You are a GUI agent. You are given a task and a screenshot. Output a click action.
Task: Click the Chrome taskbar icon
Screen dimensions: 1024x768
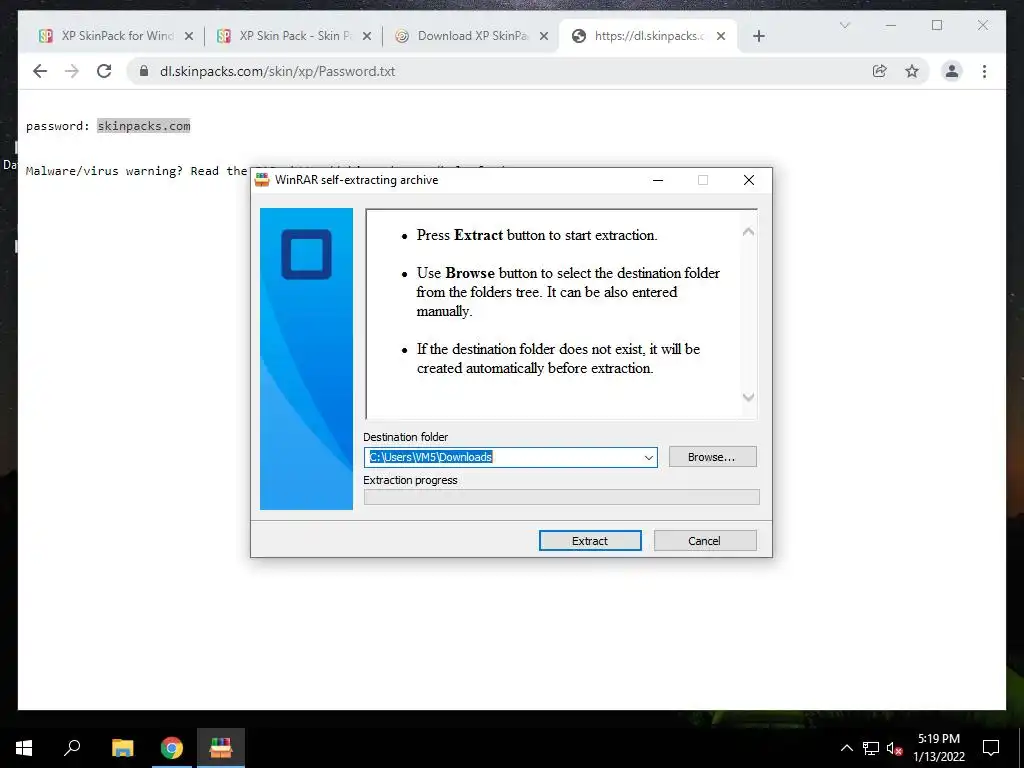pyautogui.click(x=172, y=748)
